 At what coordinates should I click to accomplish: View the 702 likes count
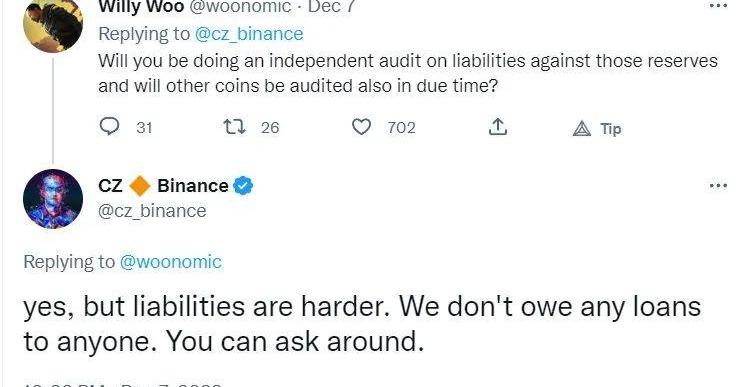(x=401, y=128)
